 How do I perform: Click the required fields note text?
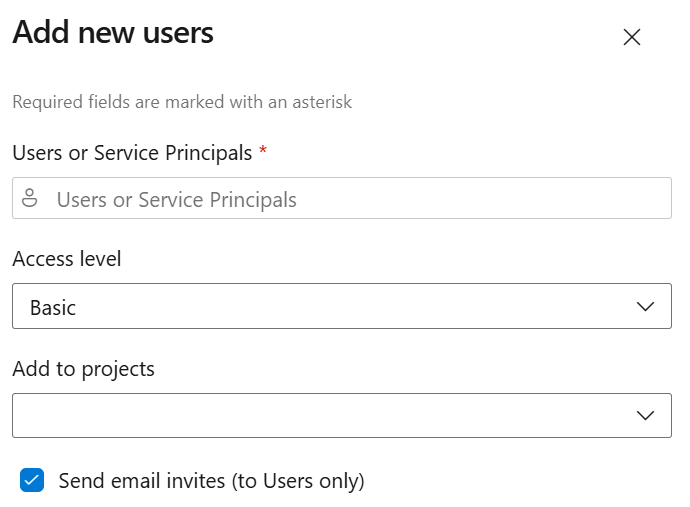[182, 102]
